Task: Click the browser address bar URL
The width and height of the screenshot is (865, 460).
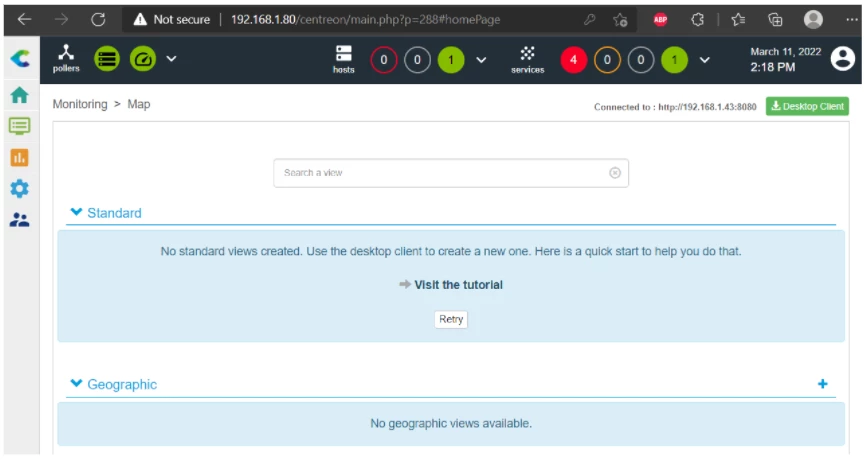Action: pyautogui.click(x=365, y=20)
